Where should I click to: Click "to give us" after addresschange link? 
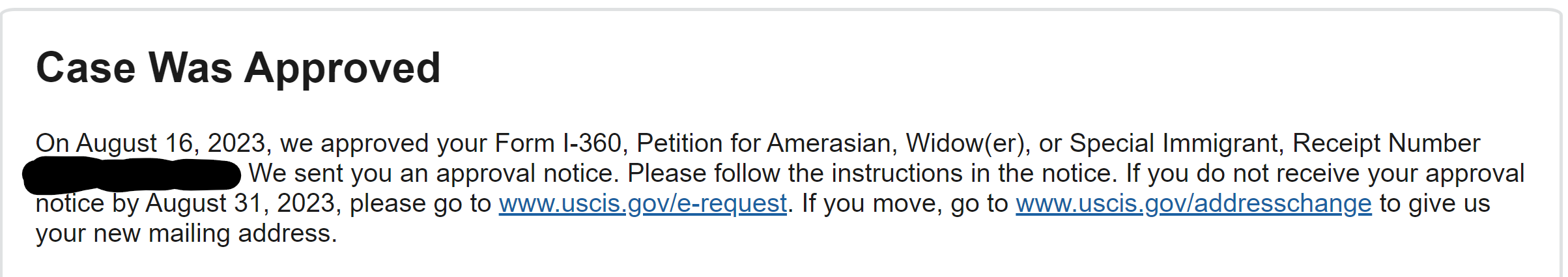coord(1435,204)
